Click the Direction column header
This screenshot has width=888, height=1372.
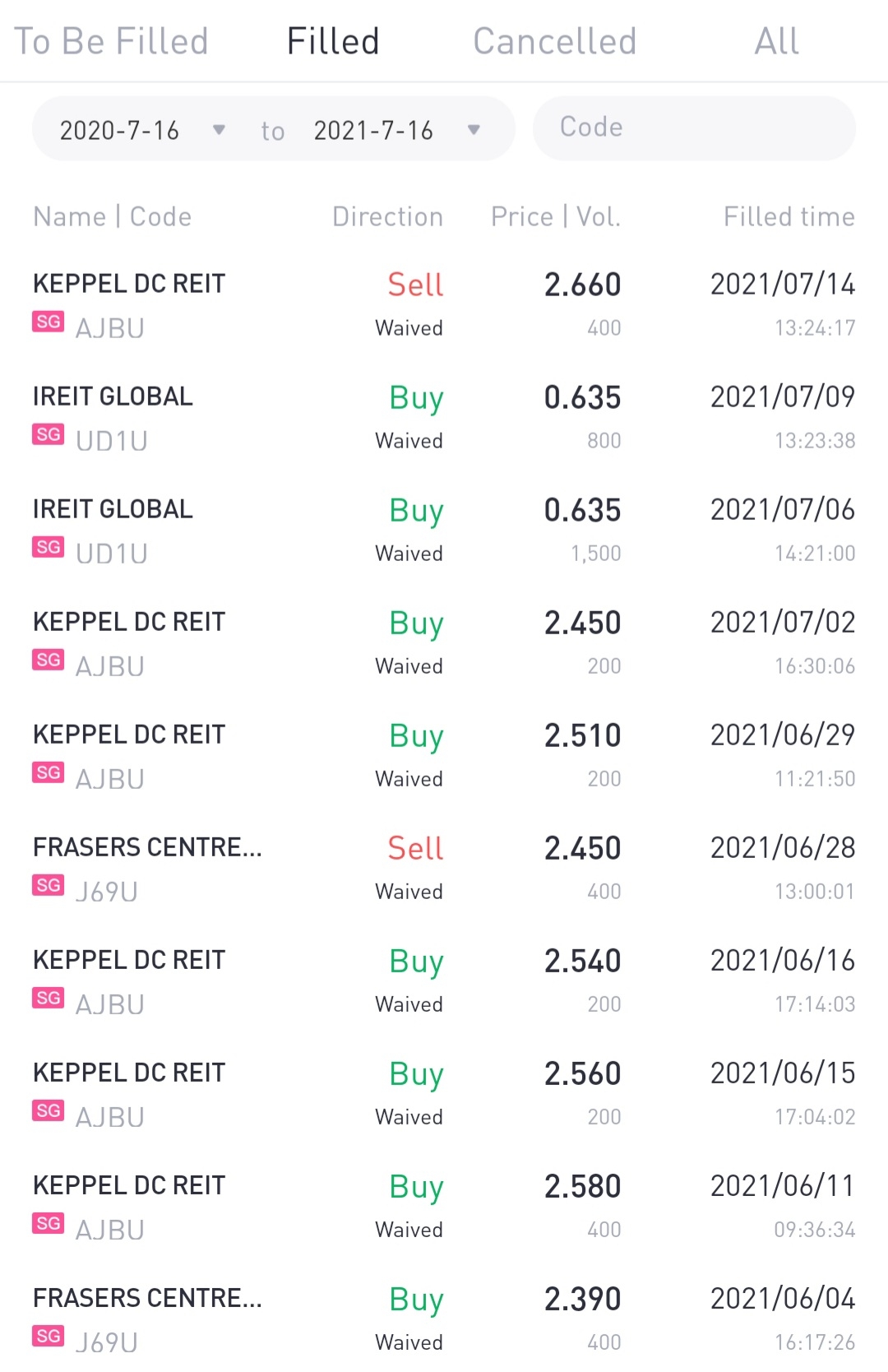click(387, 216)
